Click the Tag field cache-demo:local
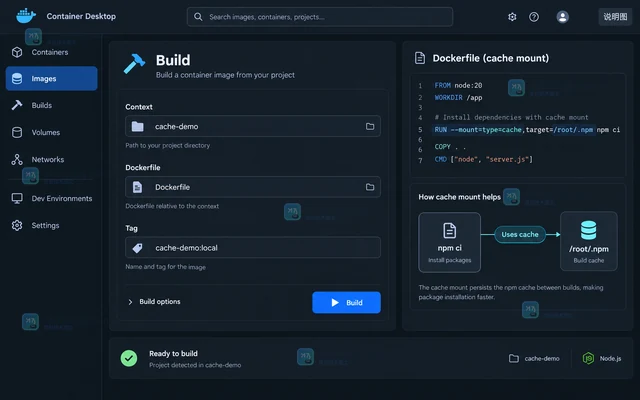 coord(253,247)
